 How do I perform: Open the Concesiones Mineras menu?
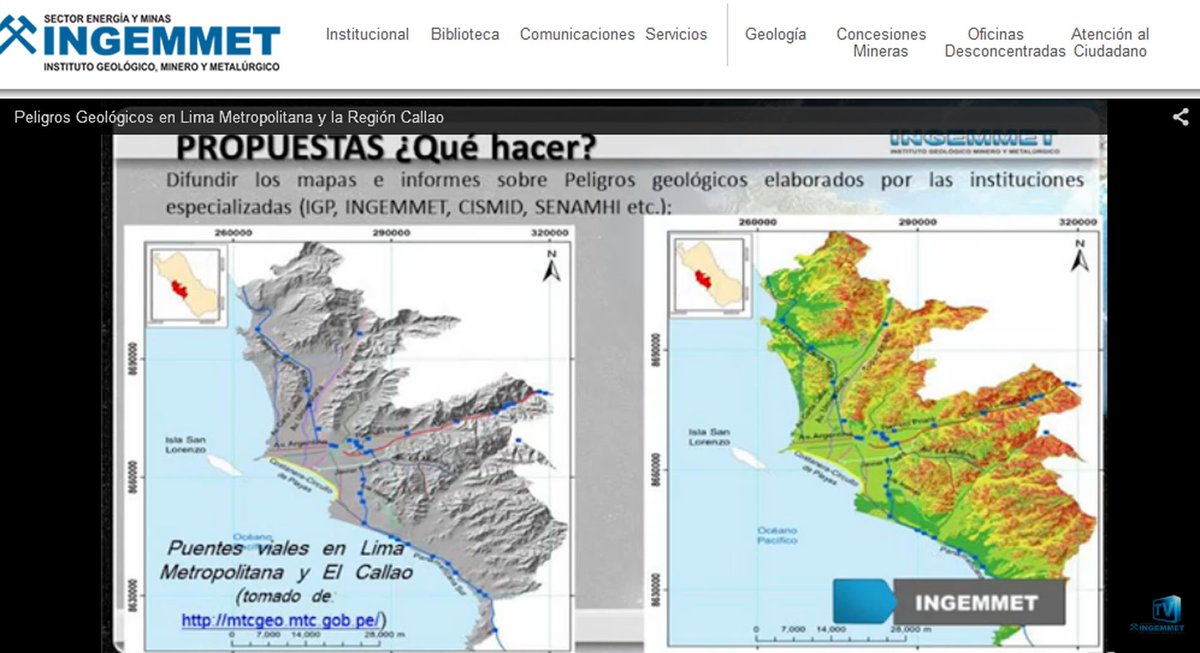pyautogui.click(x=881, y=42)
